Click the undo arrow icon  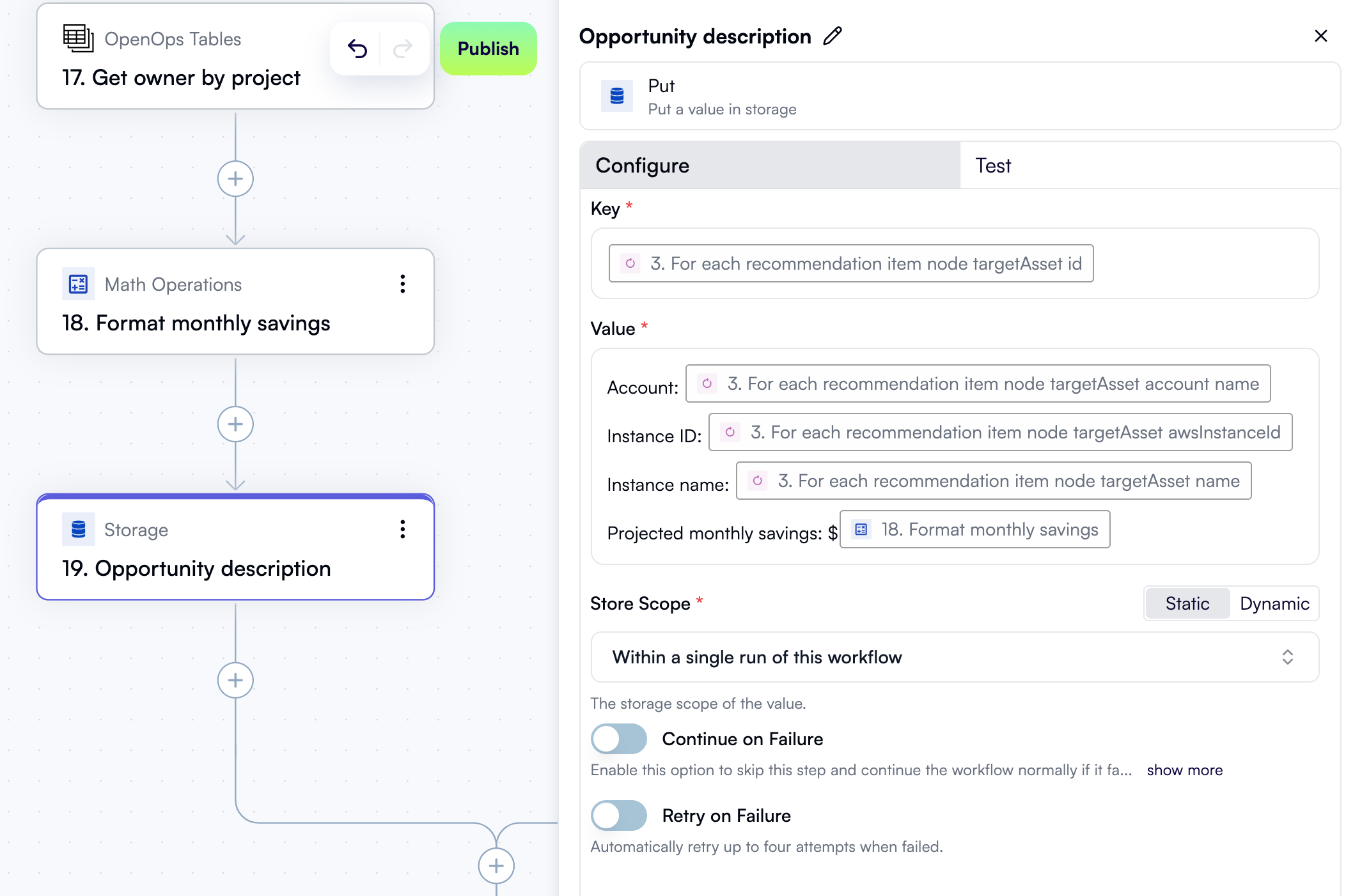click(357, 49)
